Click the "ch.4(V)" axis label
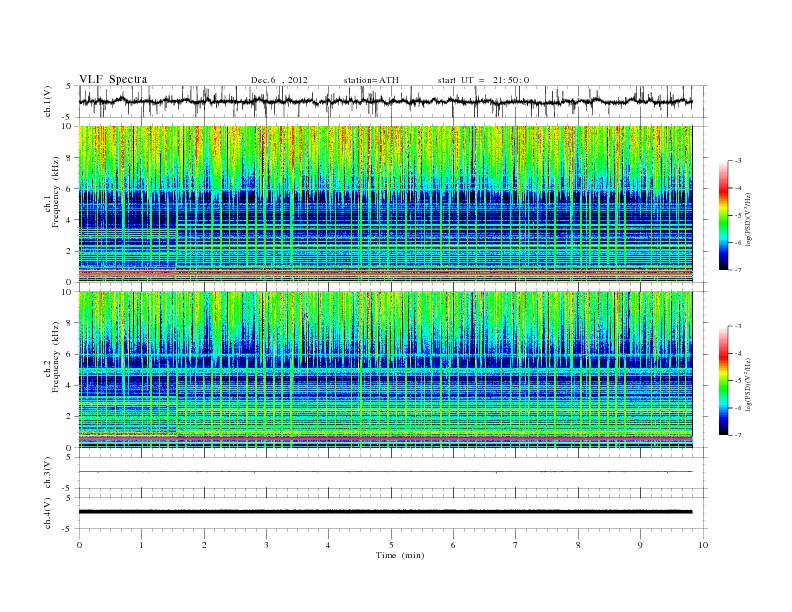Viewport: 792px width, 612px height. [x=48, y=513]
